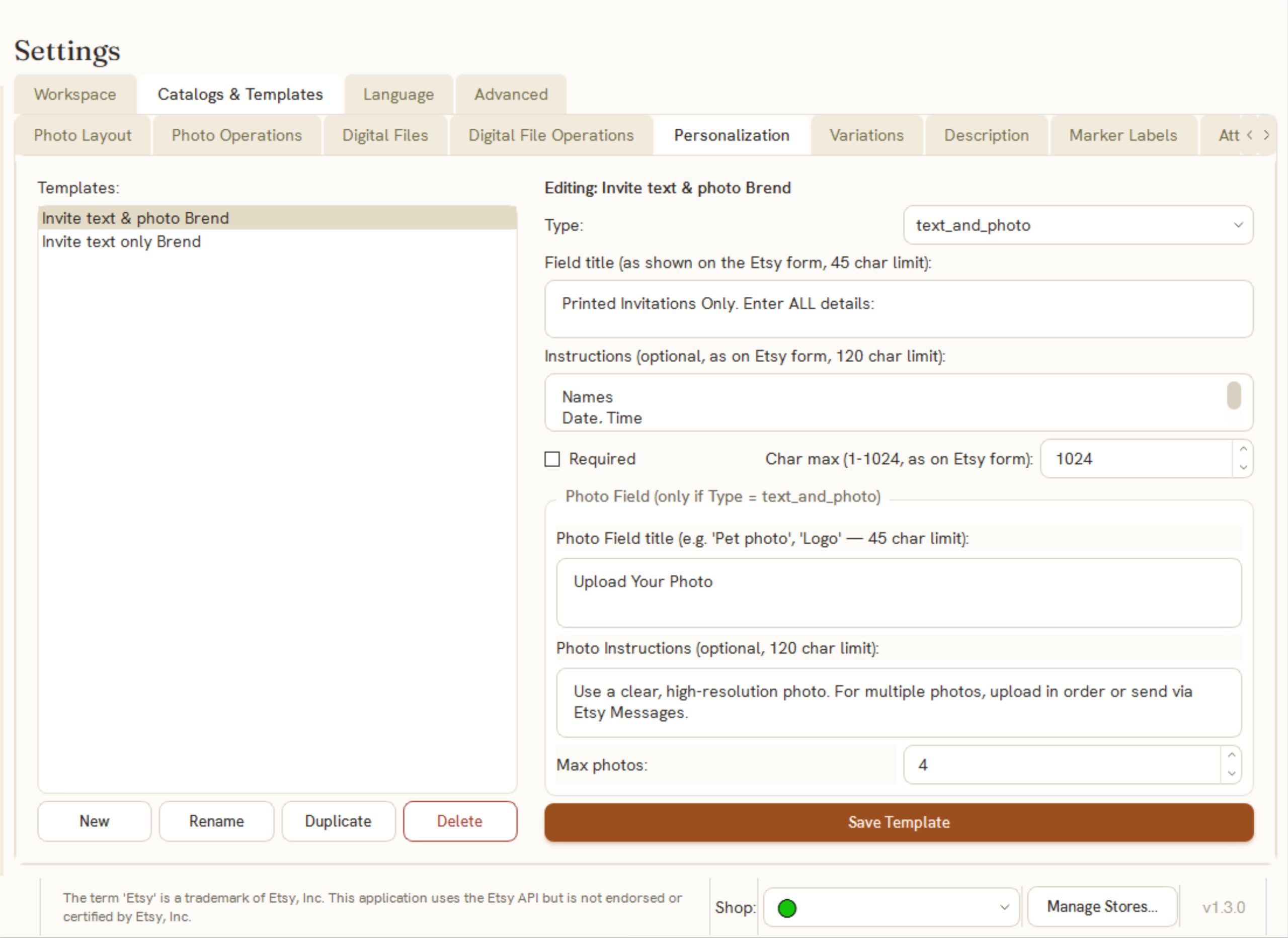This screenshot has width=1288, height=938.
Task: Decrease Max photos with down arrow
Action: (1231, 774)
